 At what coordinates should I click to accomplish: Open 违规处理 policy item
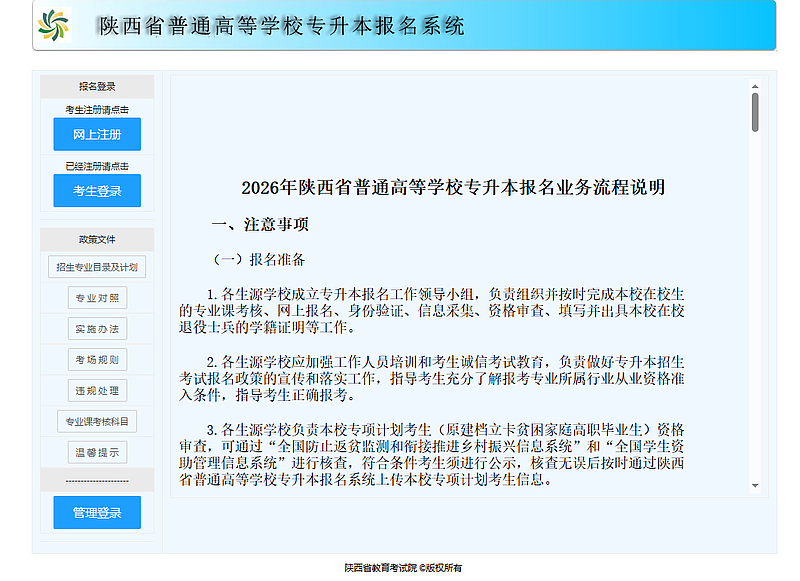(97, 391)
